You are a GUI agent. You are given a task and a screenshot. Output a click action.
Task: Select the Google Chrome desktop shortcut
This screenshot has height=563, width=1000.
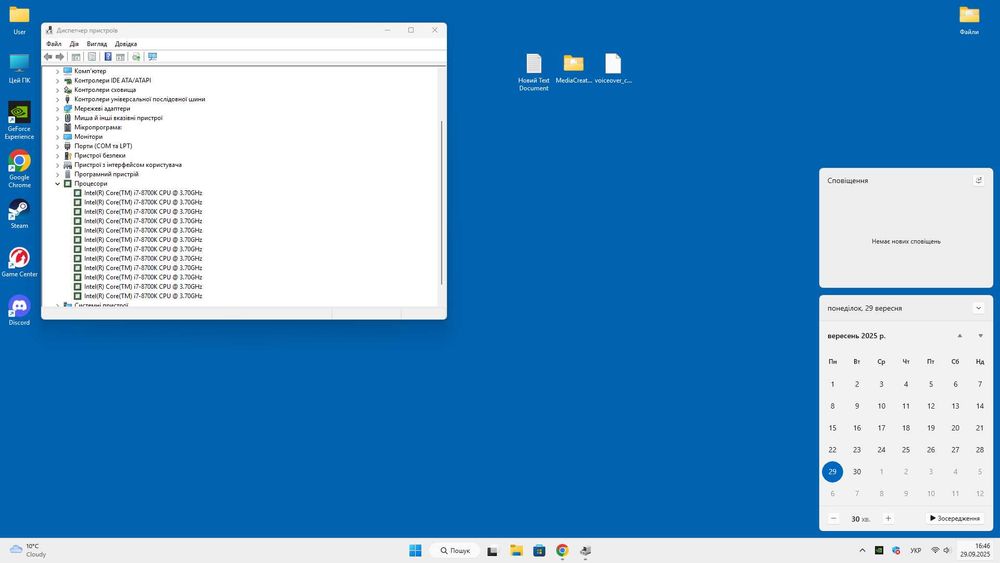pyautogui.click(x=19, y=169)
